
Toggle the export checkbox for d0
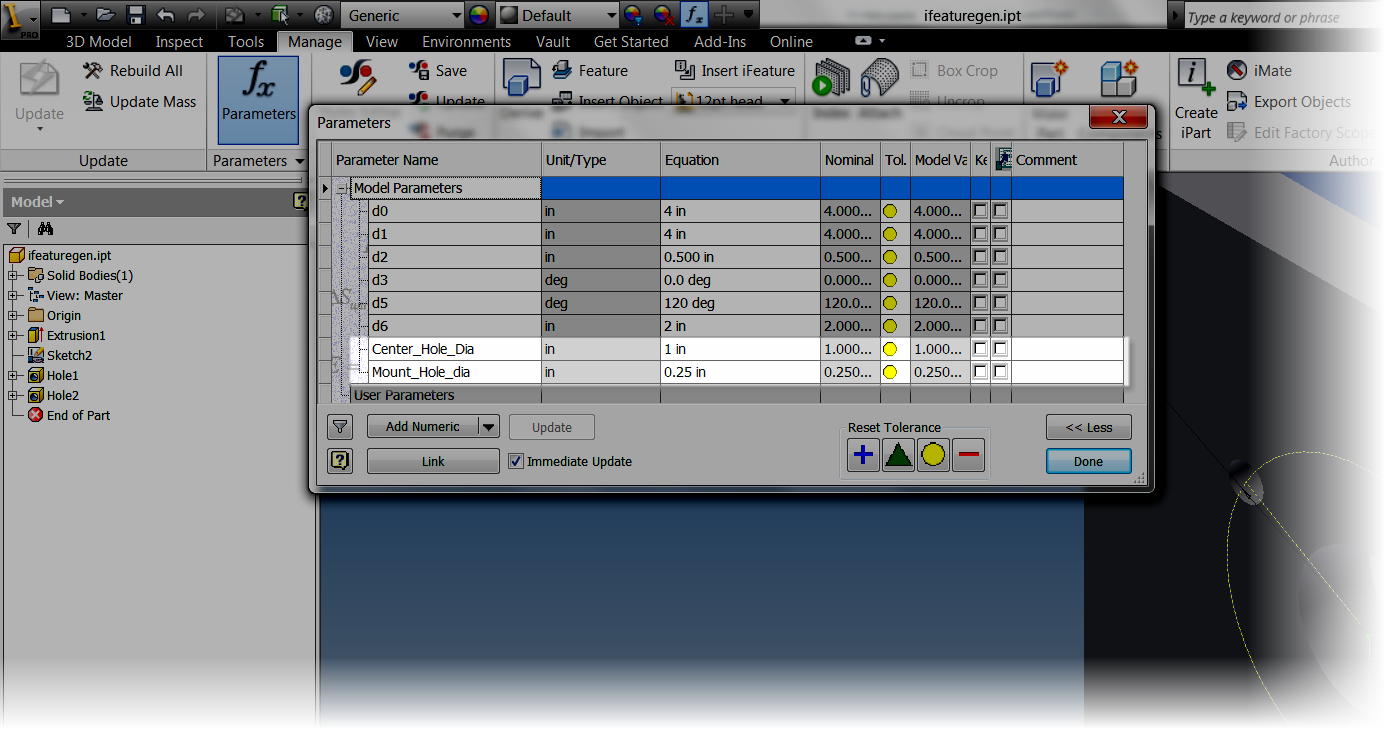coord(999,210)
